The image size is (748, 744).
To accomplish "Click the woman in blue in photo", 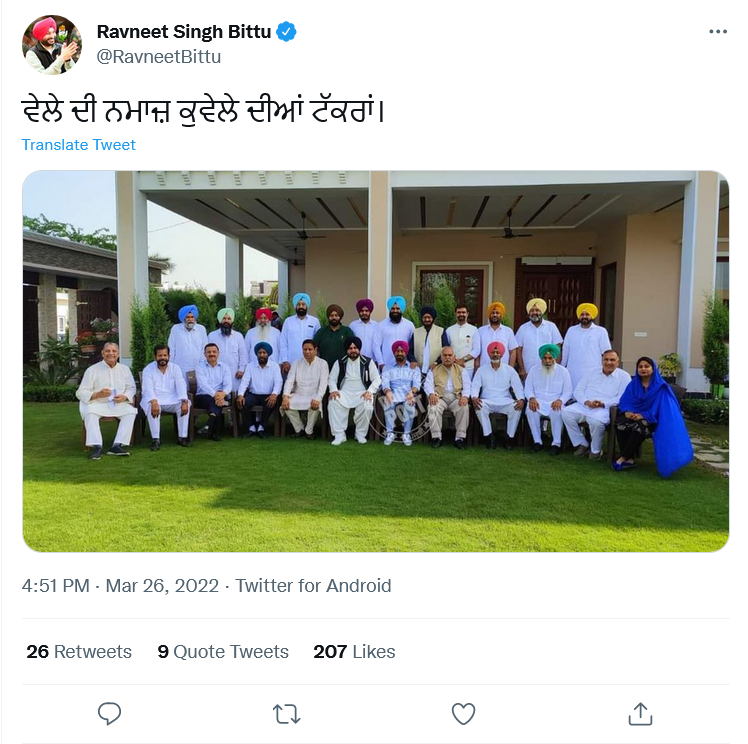I will point(653,416).
